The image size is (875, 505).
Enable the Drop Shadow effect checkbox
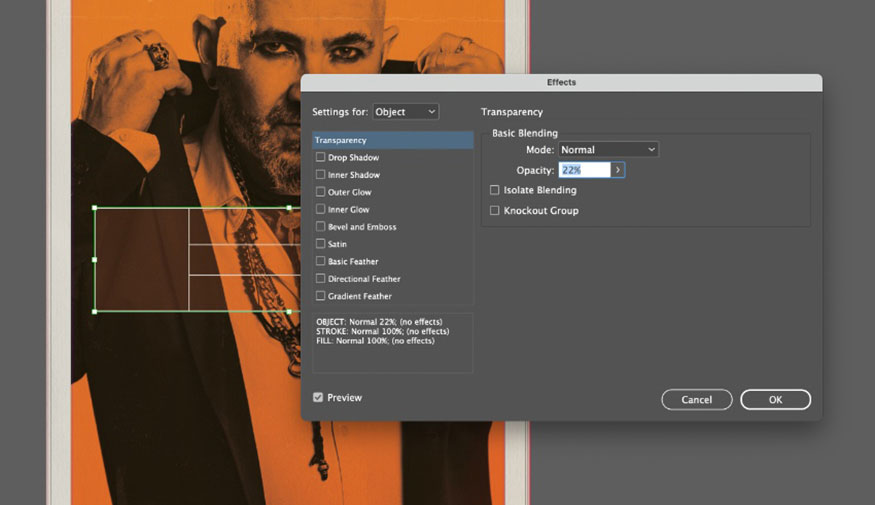[320, 157]
